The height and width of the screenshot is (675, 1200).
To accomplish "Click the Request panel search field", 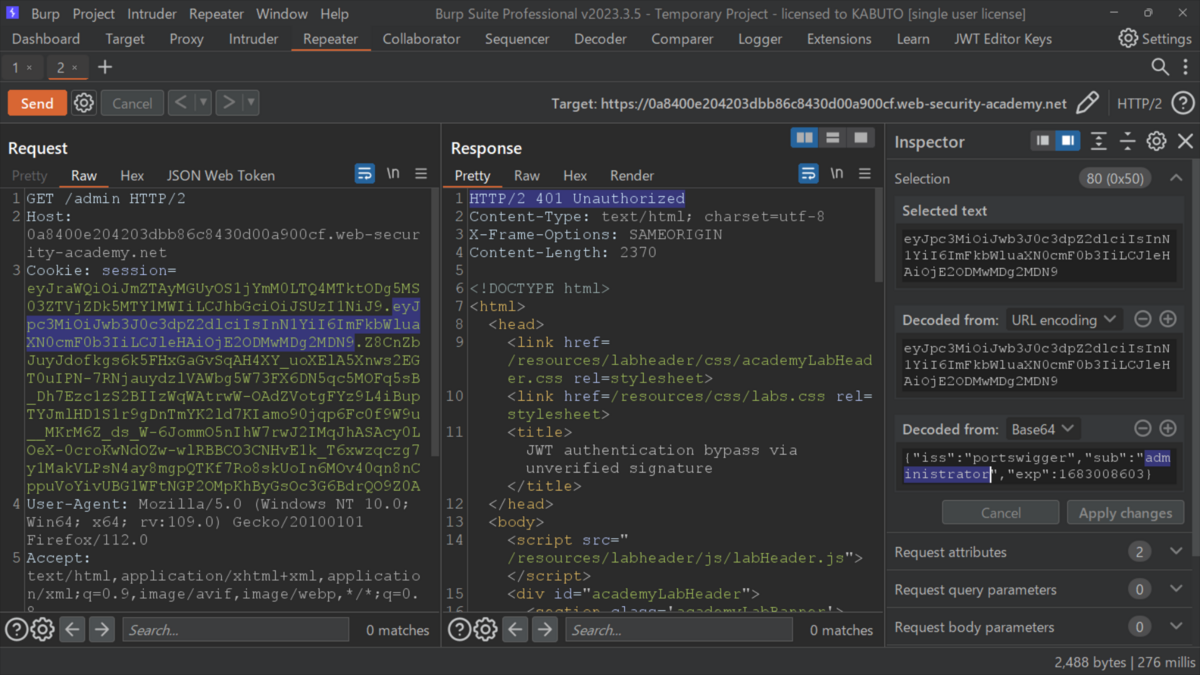I will pyautogui.click(x=236, y=630).
